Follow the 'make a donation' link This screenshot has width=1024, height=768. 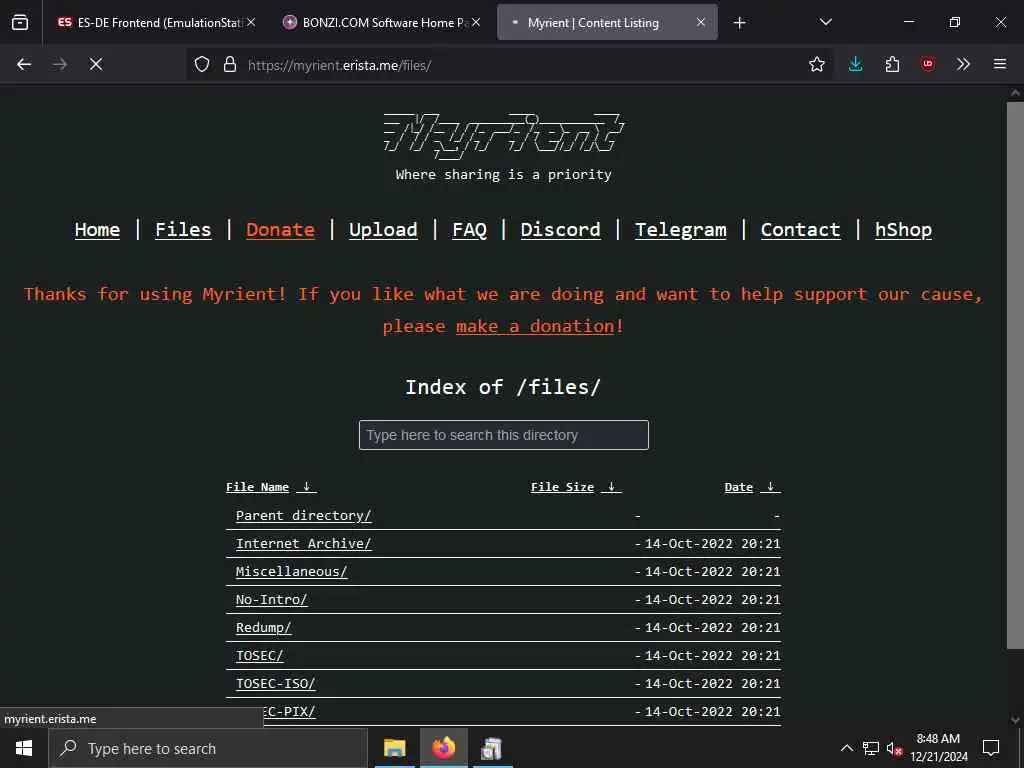click(535, 326)
